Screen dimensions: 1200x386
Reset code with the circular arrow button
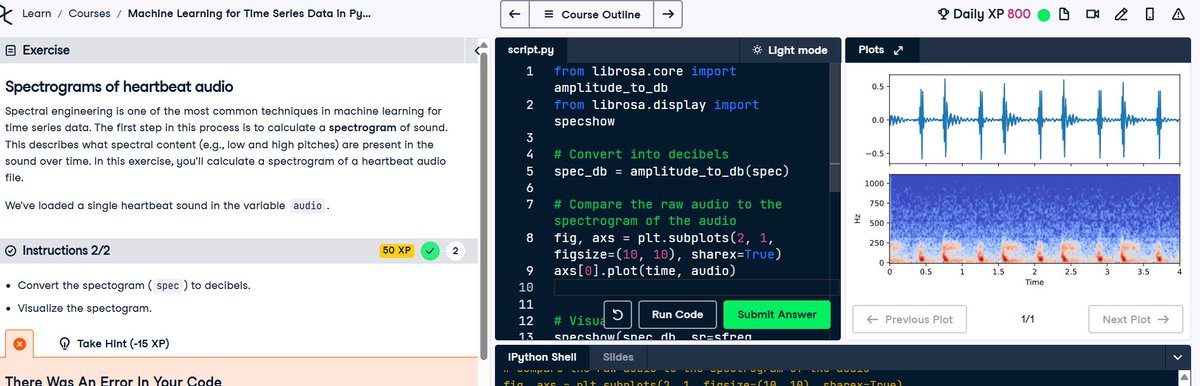point(618,314)
